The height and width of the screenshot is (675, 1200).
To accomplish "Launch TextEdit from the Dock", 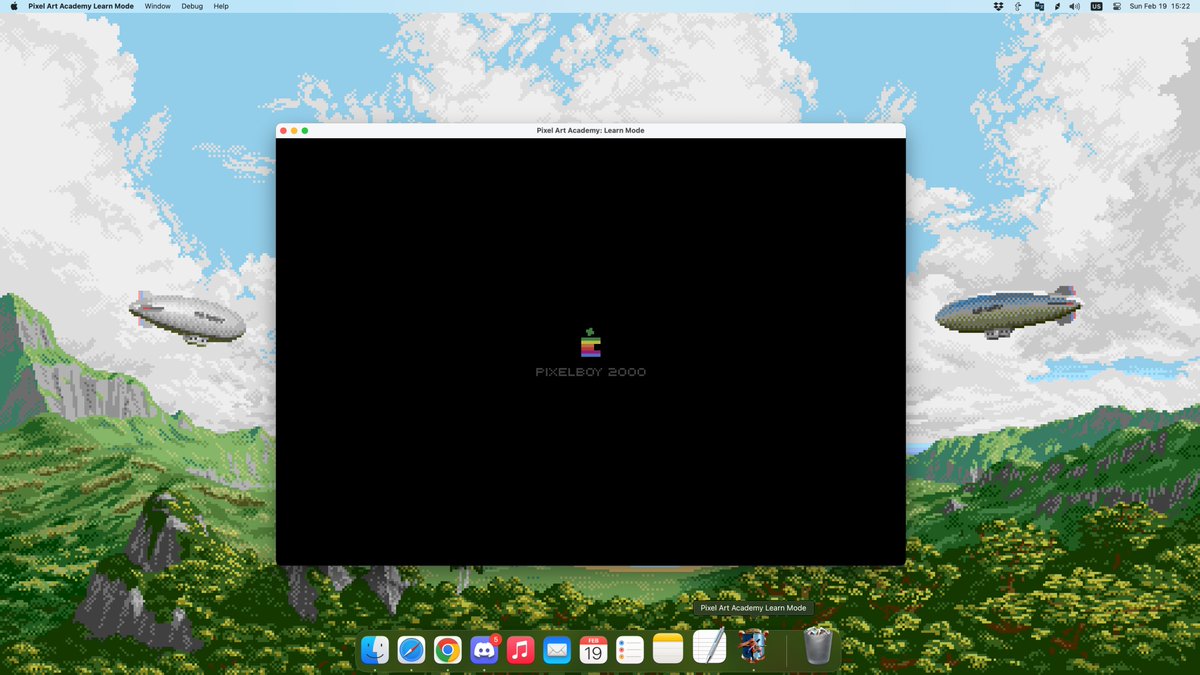I will 709,649.
